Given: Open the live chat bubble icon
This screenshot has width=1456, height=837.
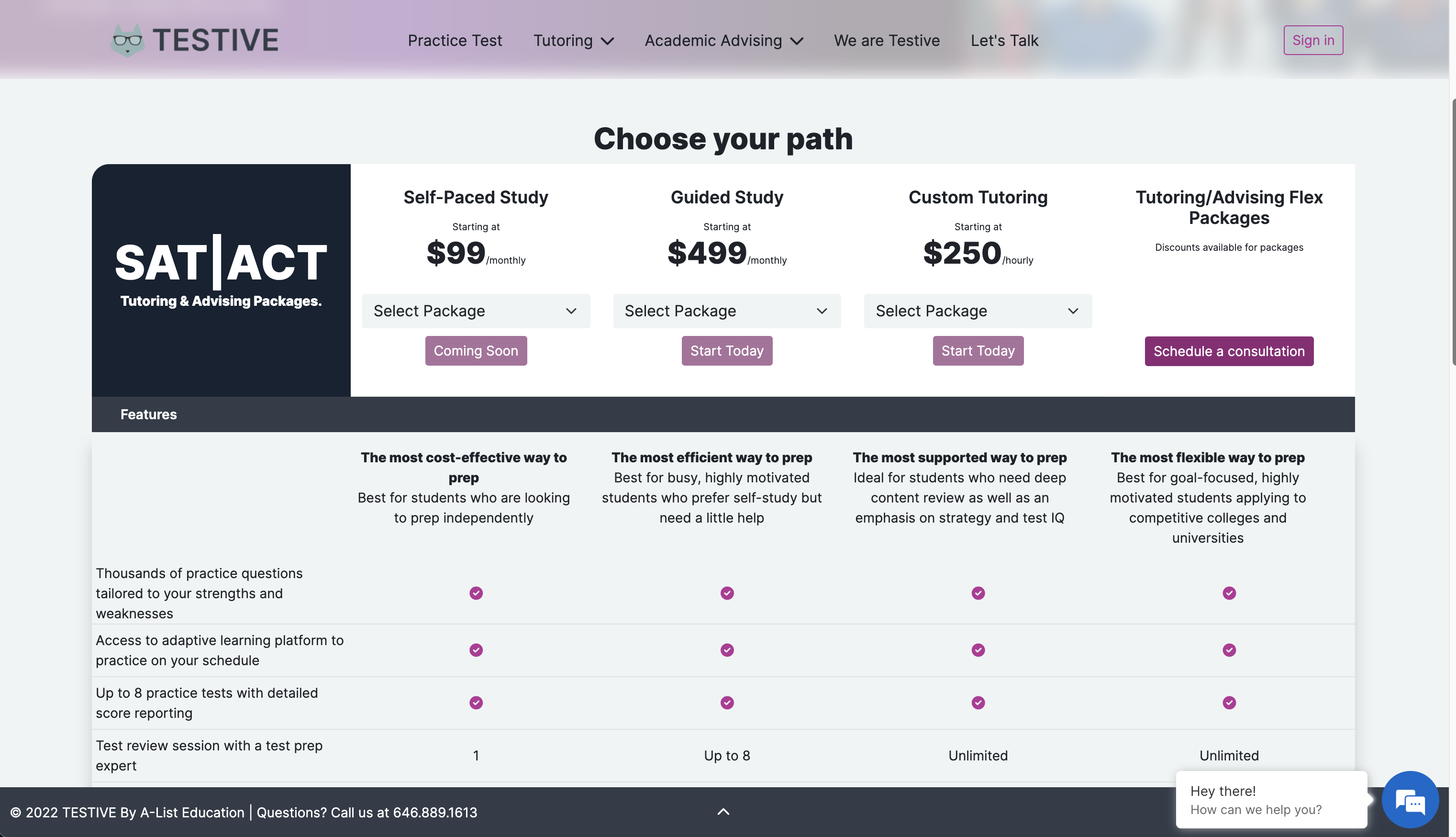Looking at the screenshot, I should click(x=1410, y=800).
